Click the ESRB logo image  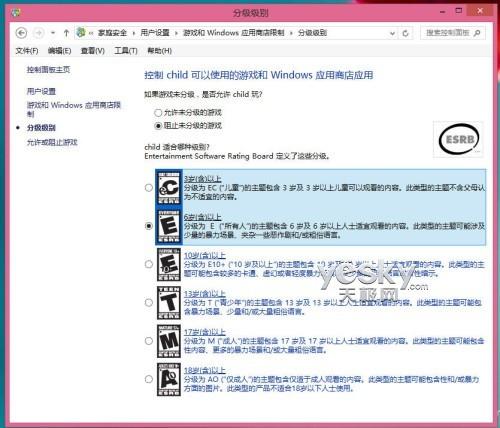pyautogui.click(x=458, y=139)
